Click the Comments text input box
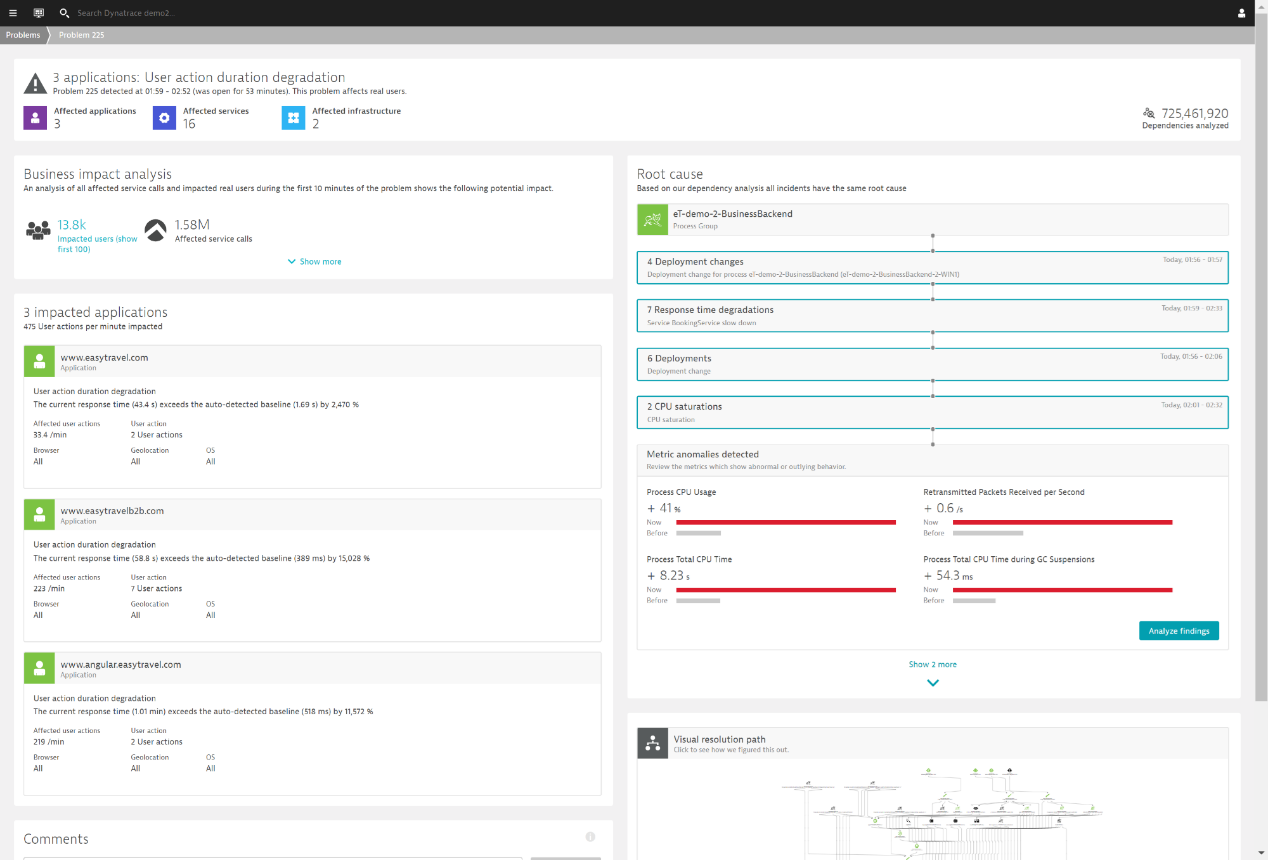 273,858
